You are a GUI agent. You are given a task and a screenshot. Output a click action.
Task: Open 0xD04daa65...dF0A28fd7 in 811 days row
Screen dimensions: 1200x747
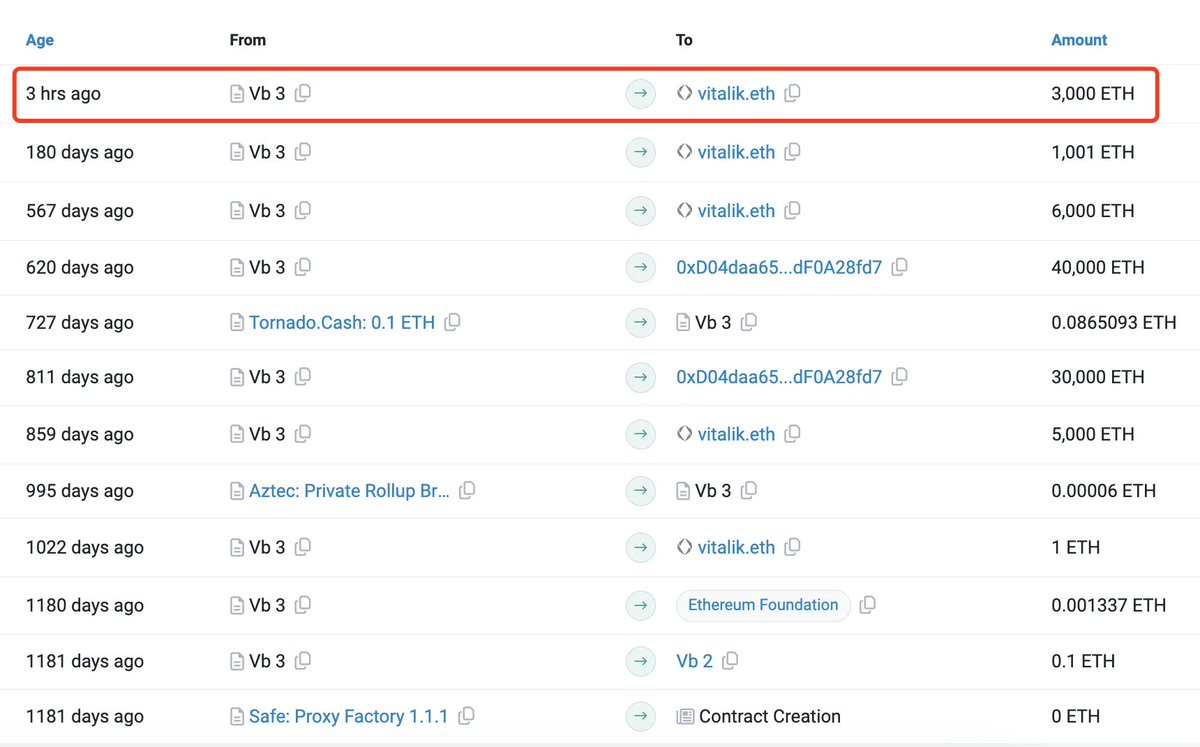pyautogui.click(x=779, y=377)
